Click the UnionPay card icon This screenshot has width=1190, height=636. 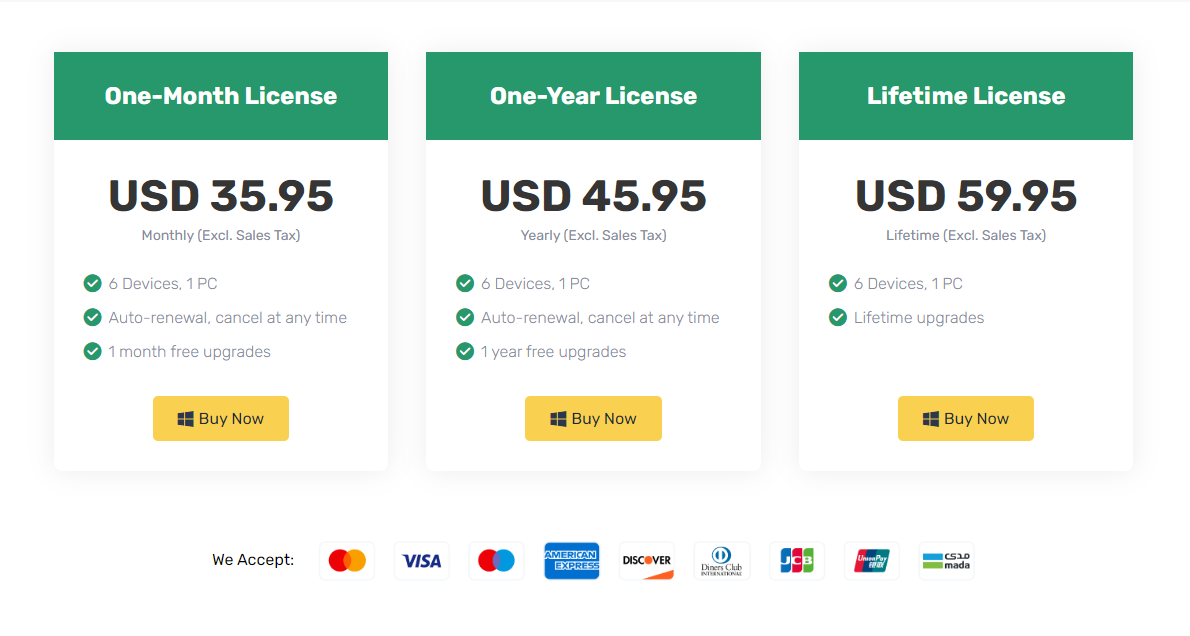871,561
